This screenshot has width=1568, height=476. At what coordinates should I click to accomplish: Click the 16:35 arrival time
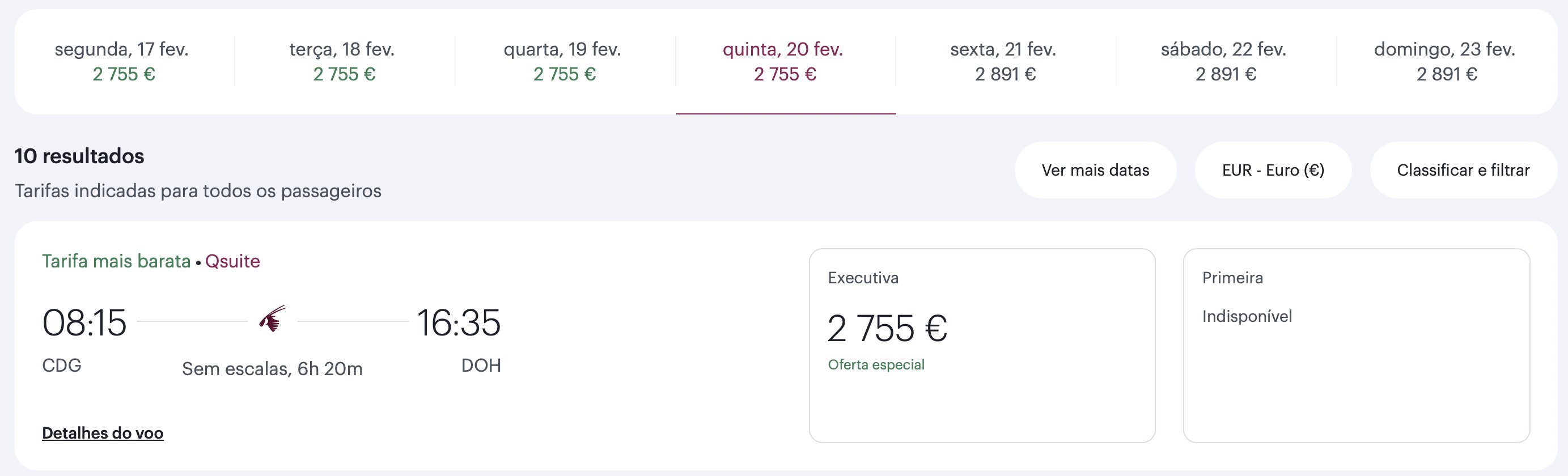[459, 322]
